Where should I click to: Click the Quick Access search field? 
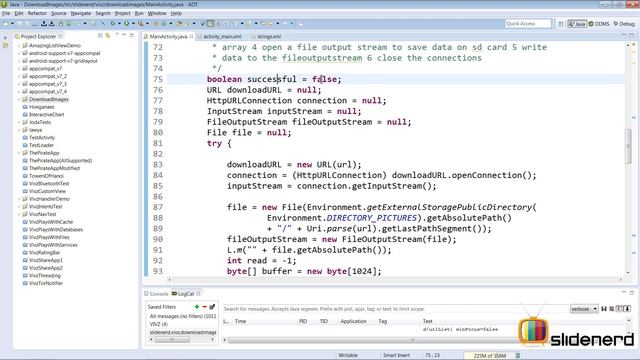tap(528, 24)
